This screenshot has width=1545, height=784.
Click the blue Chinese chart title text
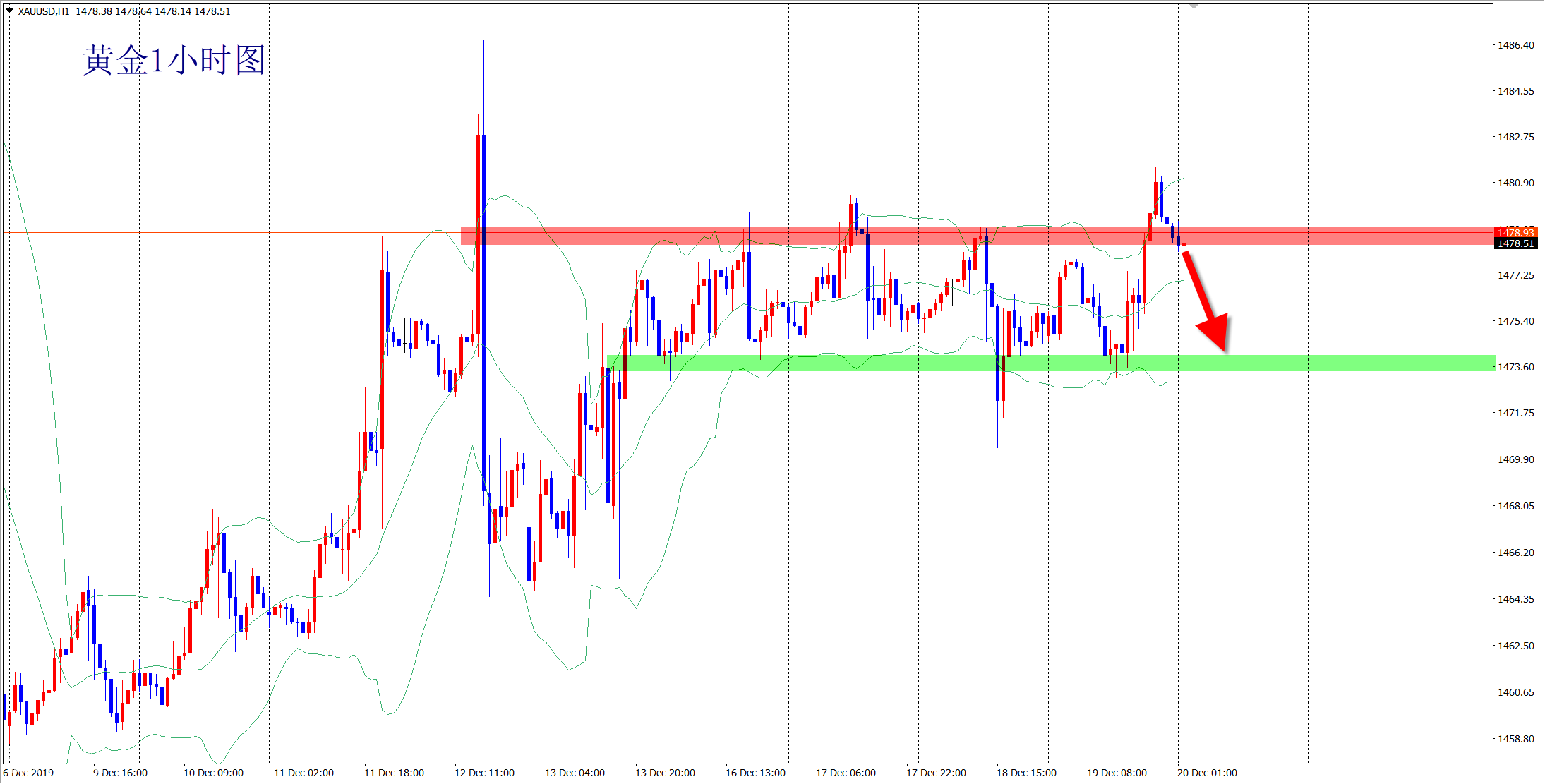174,60
